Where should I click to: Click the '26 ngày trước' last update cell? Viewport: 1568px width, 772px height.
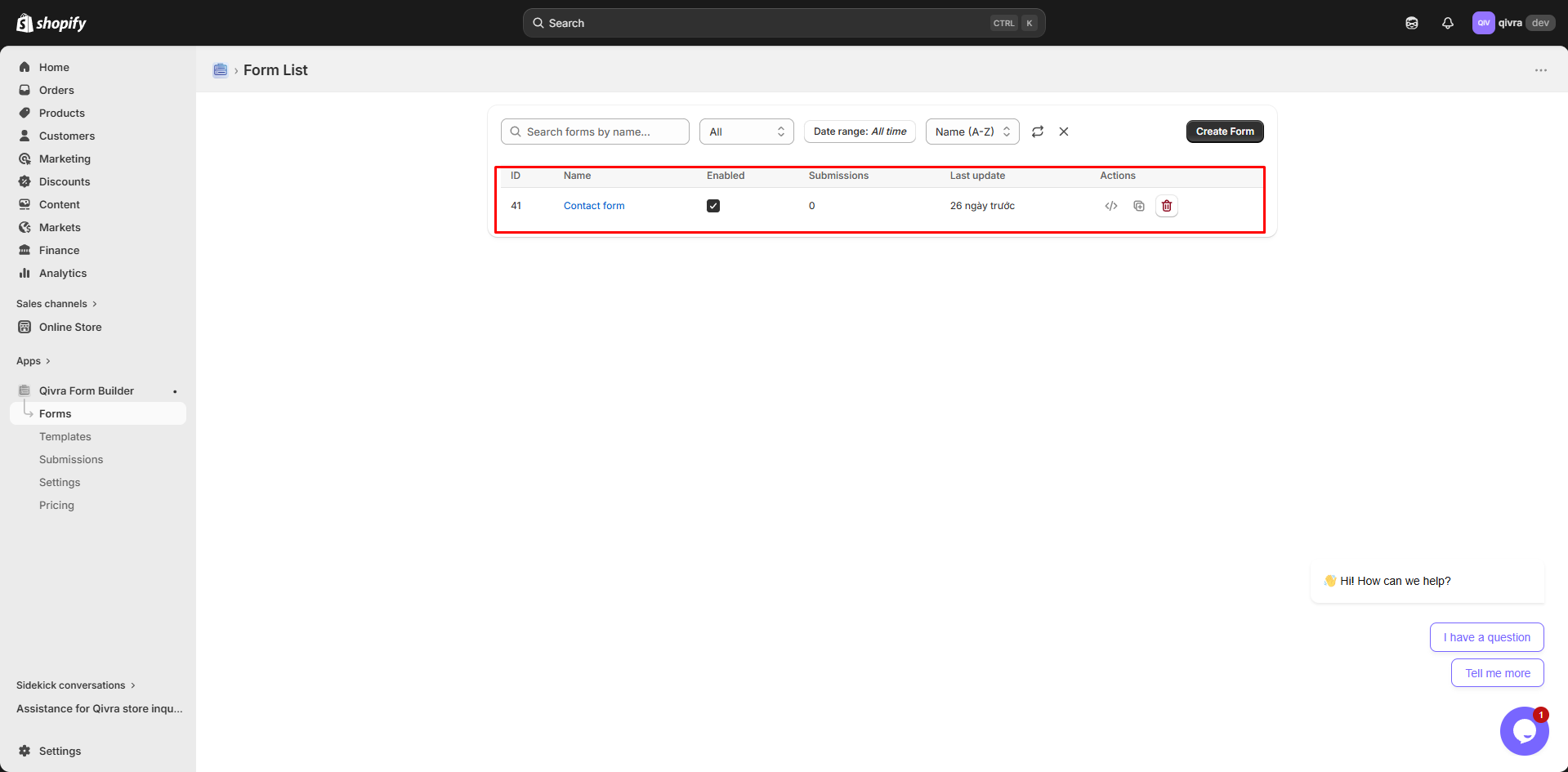[982, 206]
